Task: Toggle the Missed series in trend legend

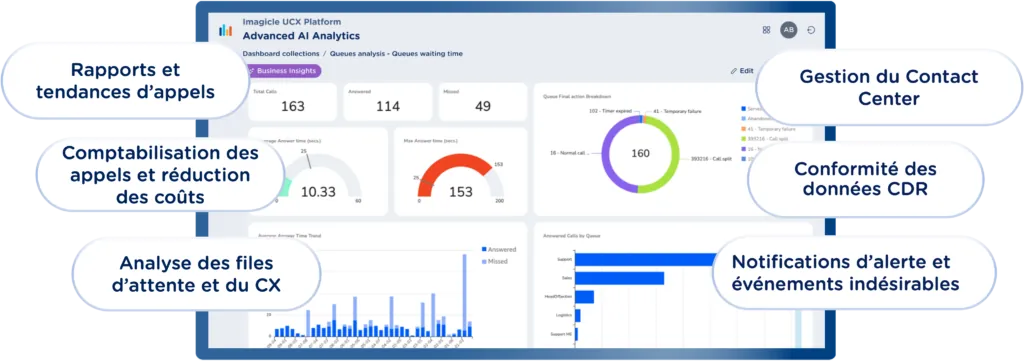Action: (x=494, y=261)
